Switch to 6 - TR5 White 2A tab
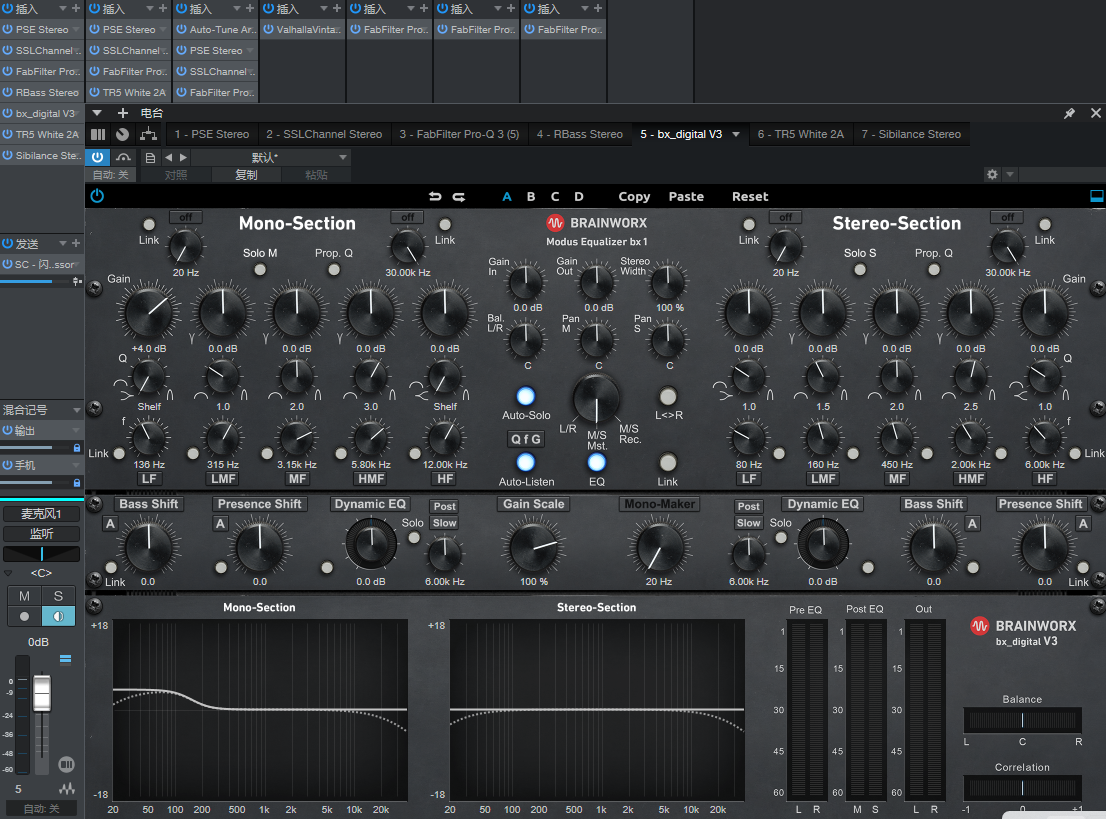Viewport: 1106px width, 819px height. 801,134
